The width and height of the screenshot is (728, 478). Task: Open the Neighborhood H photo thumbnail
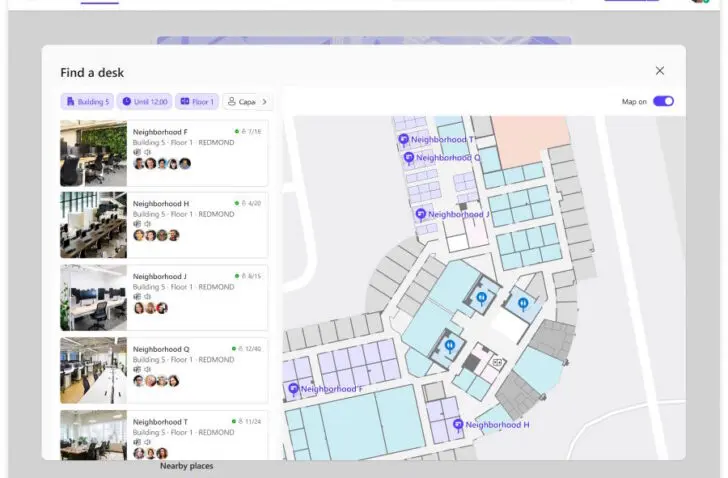[x=93, y=225]
